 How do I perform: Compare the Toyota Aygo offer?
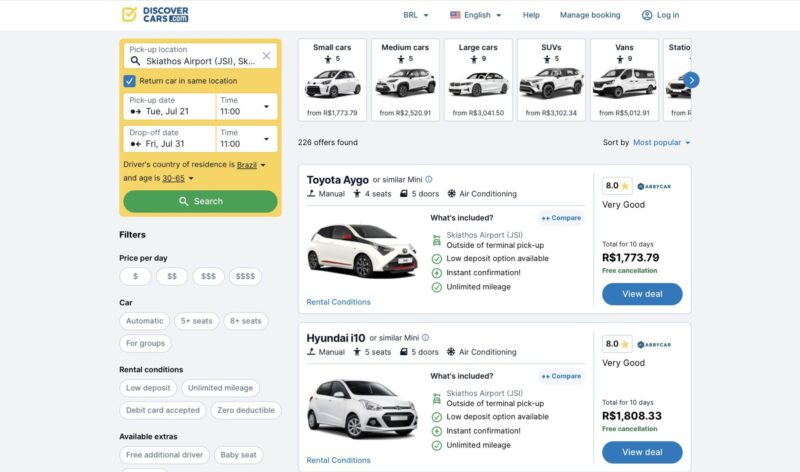click(x=561, y=218)
